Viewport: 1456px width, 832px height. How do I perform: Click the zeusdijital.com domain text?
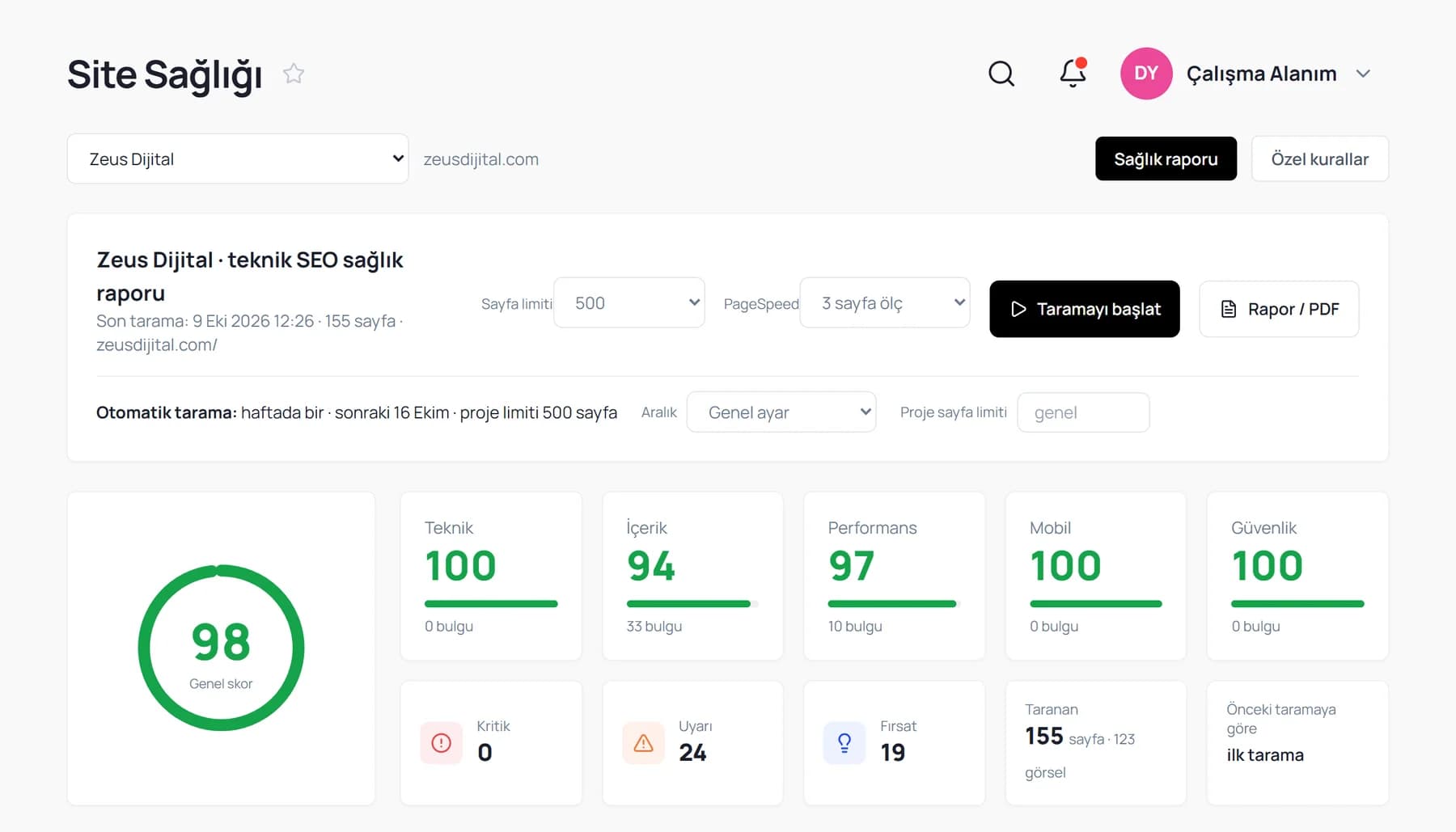pos(481,159)
